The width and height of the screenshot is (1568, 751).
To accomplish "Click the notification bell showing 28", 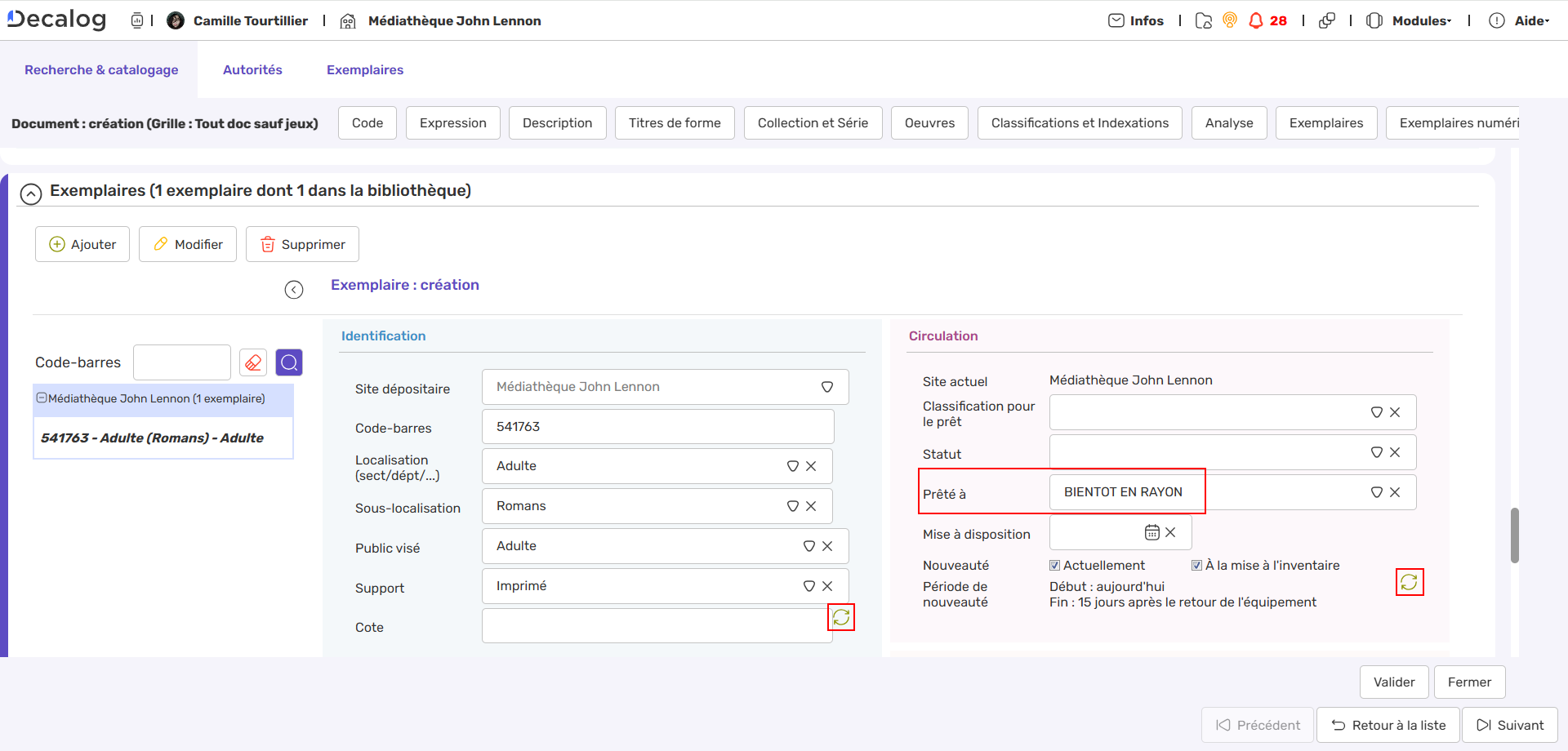I will pos(1256,20).
